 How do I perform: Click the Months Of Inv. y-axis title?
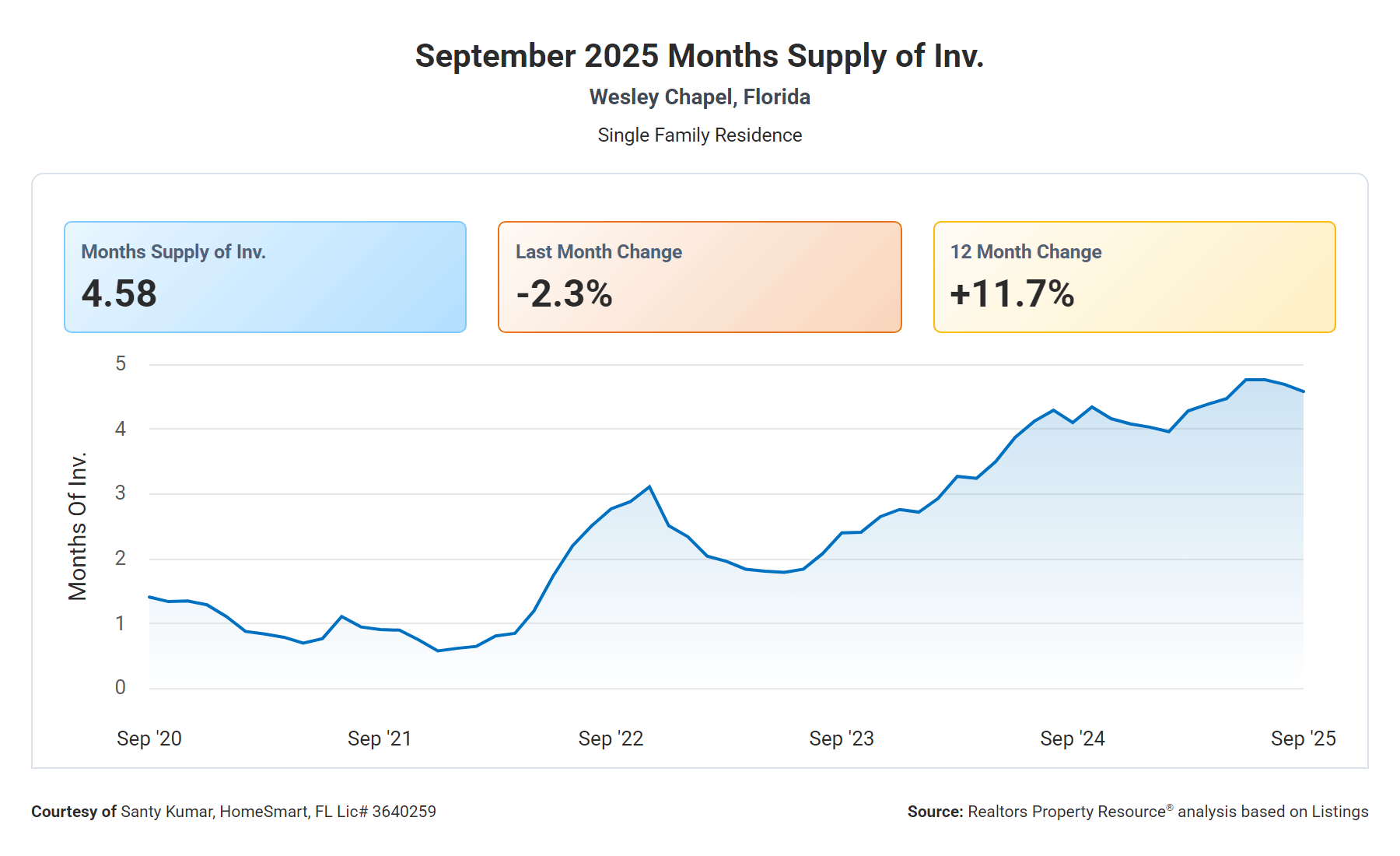pyautogui.click(x=78, y=526)
